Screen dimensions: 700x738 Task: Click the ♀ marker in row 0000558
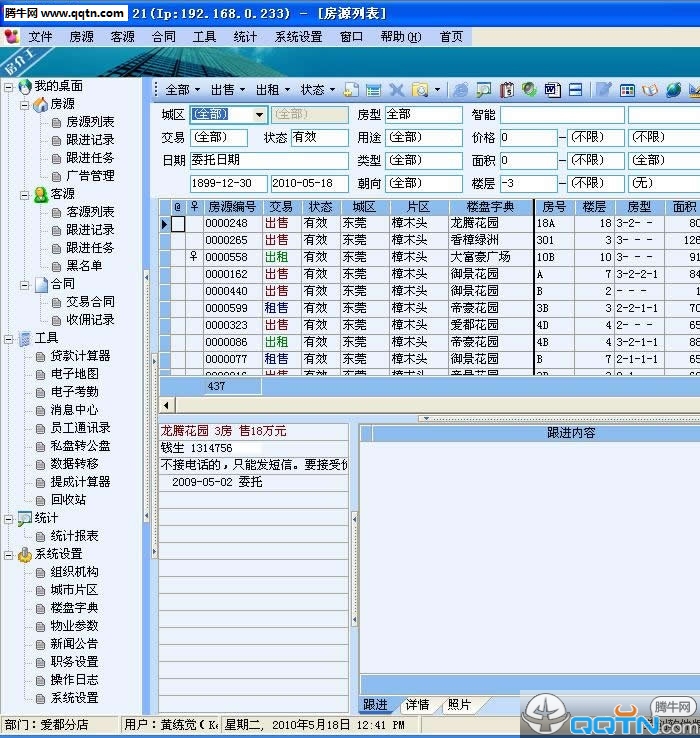pos(193,257)
